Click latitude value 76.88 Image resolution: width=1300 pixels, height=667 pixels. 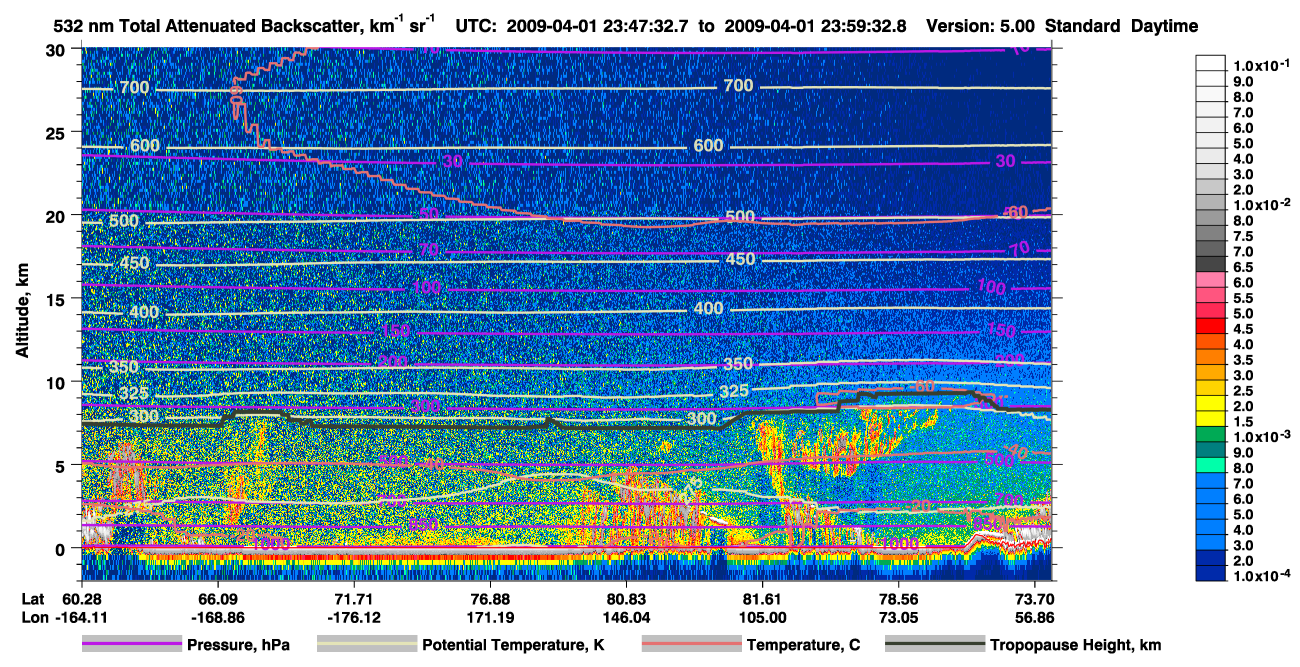pos(490,598)
